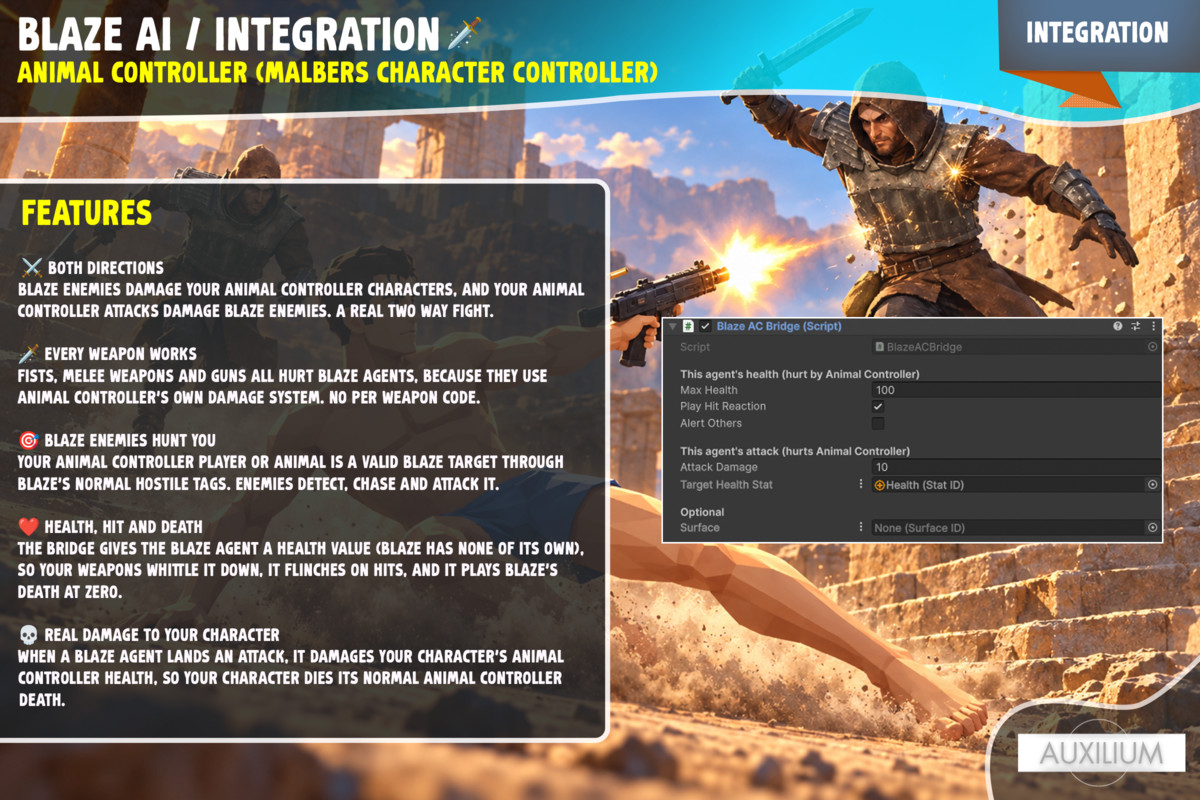Click the Play Hit Reaction label

tap(723, 406)
